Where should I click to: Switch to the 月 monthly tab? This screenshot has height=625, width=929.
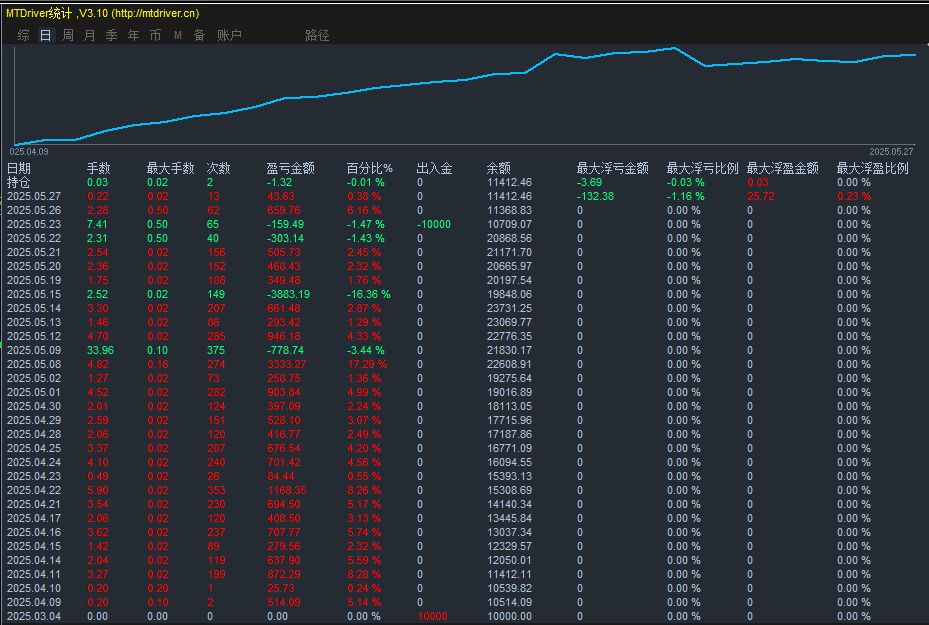click(x=90, y=35)
